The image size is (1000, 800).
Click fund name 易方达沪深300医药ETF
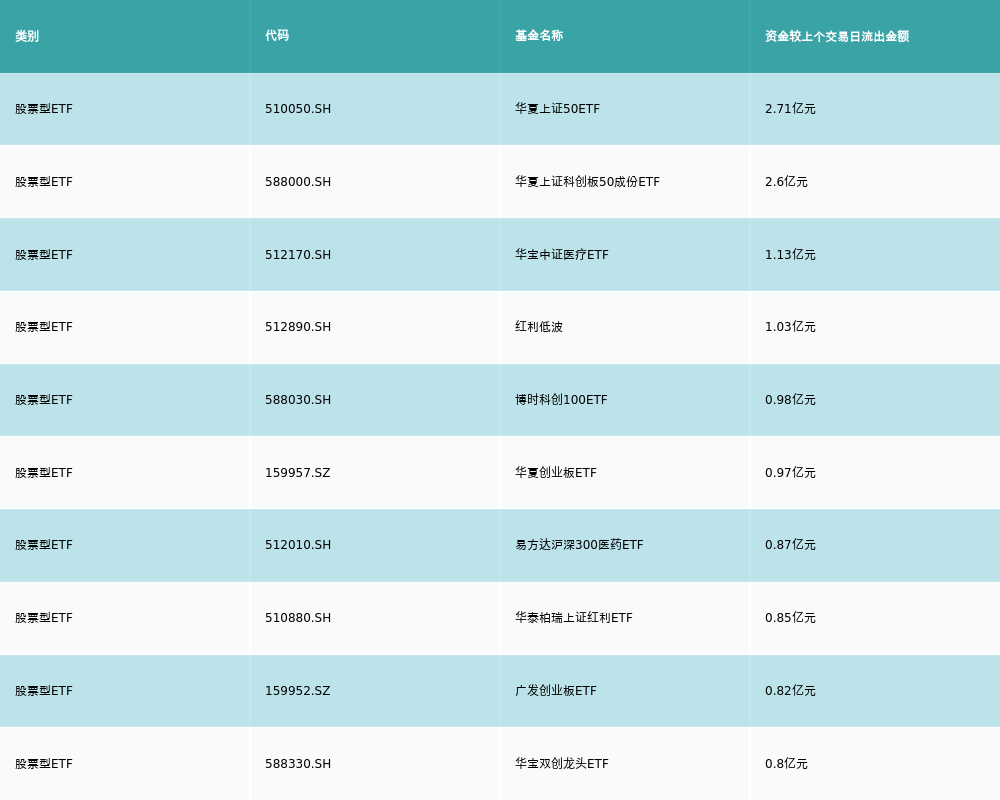coord(579,545)
